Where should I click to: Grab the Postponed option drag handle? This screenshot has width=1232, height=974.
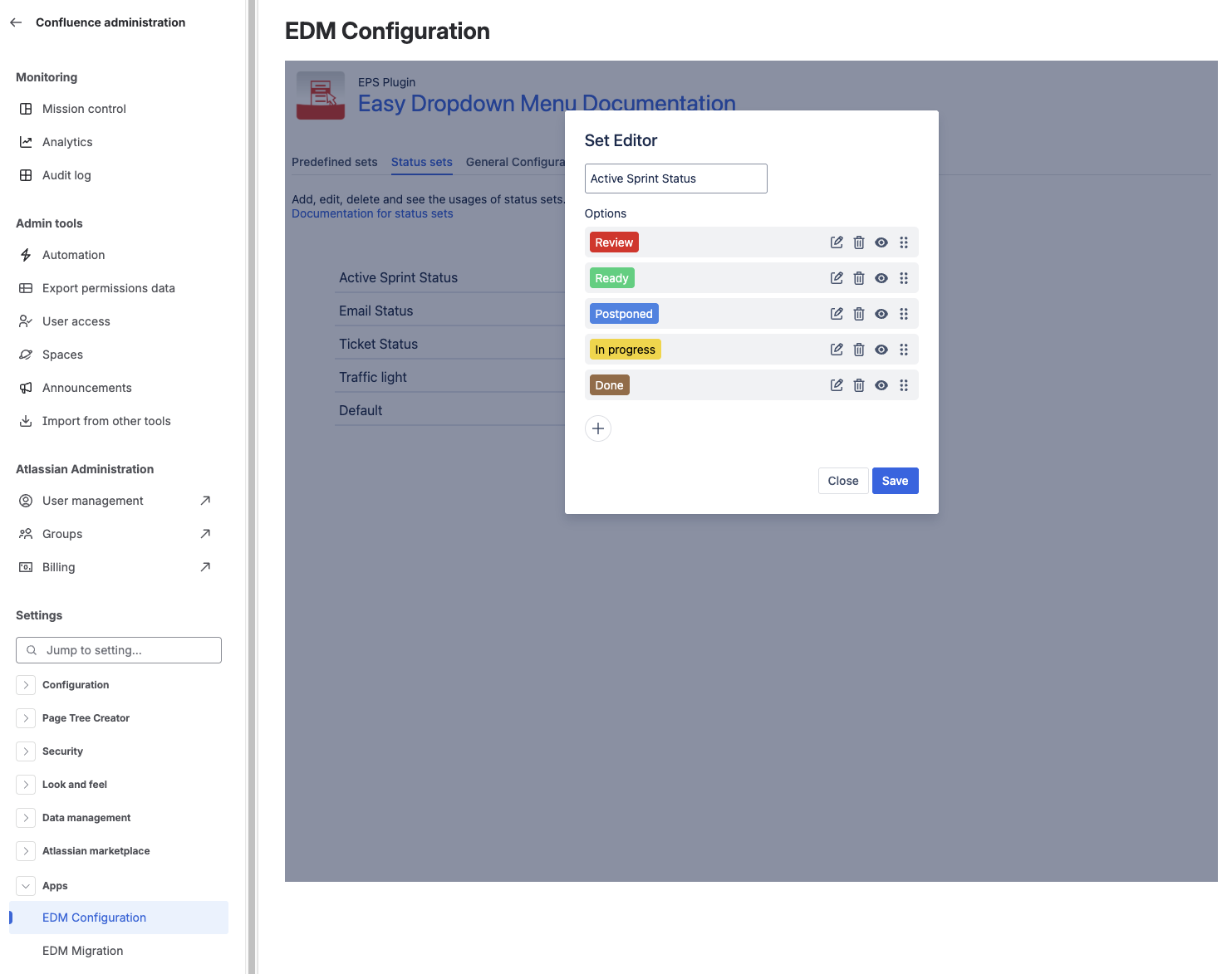click(904, 314)
